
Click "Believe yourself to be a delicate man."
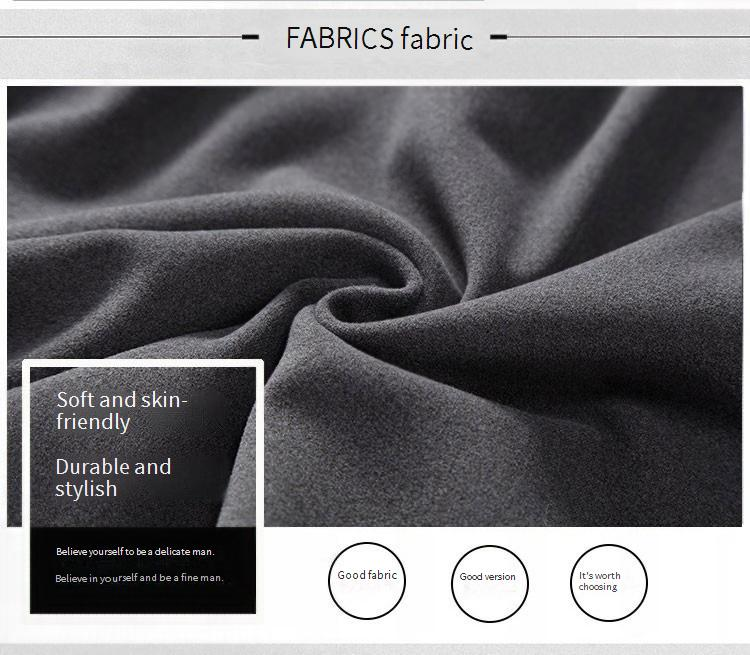coord(135,551)
